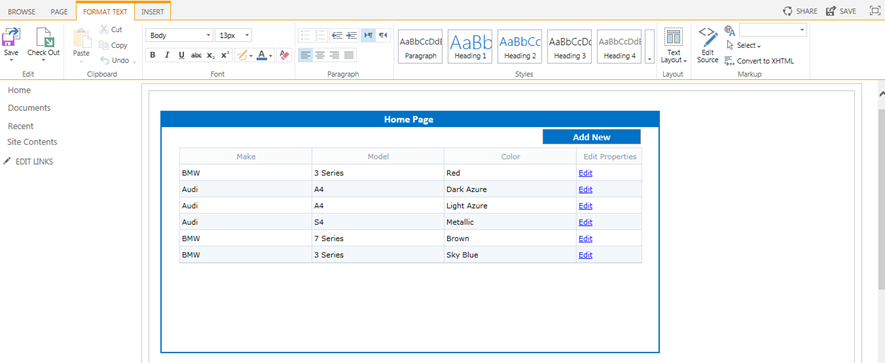Toggle italic formatting
885x363 pixels.
click(167, 55)
